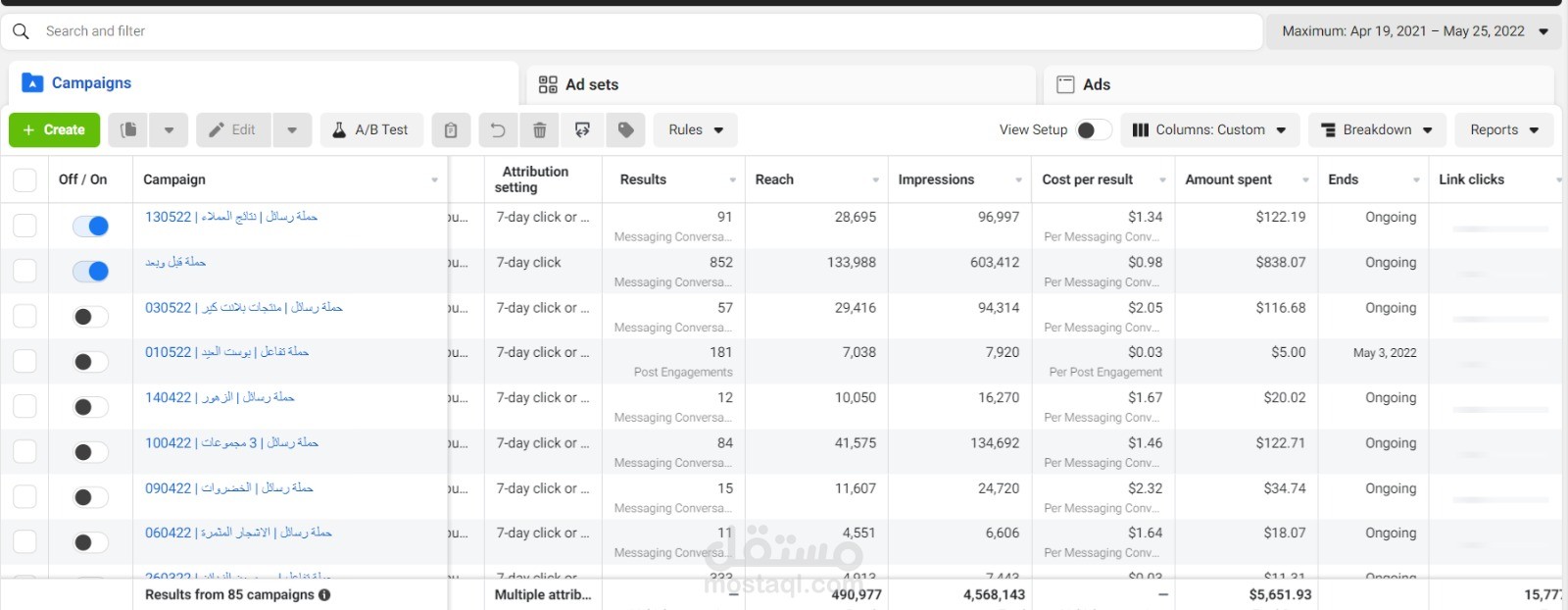
Task: Click the A/B Test button
Action: pos(370,129)
